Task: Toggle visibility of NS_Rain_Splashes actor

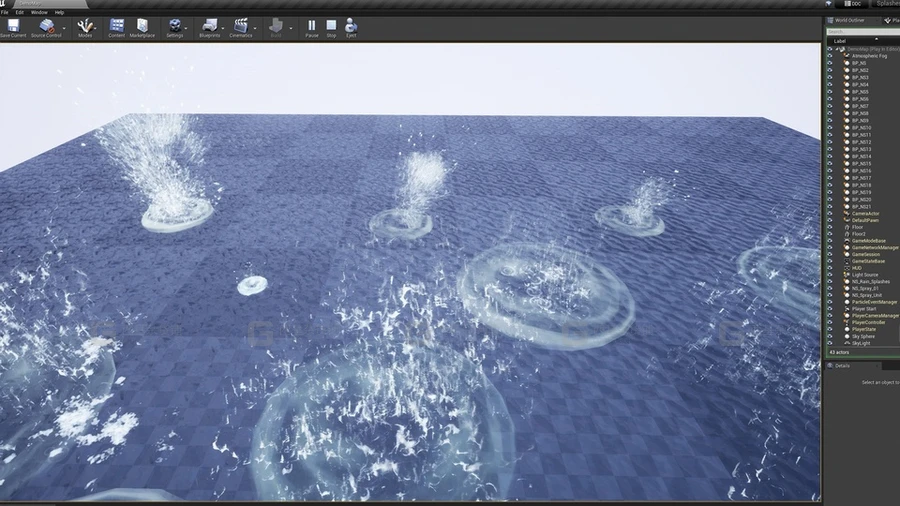Action: tap(830, 282)
